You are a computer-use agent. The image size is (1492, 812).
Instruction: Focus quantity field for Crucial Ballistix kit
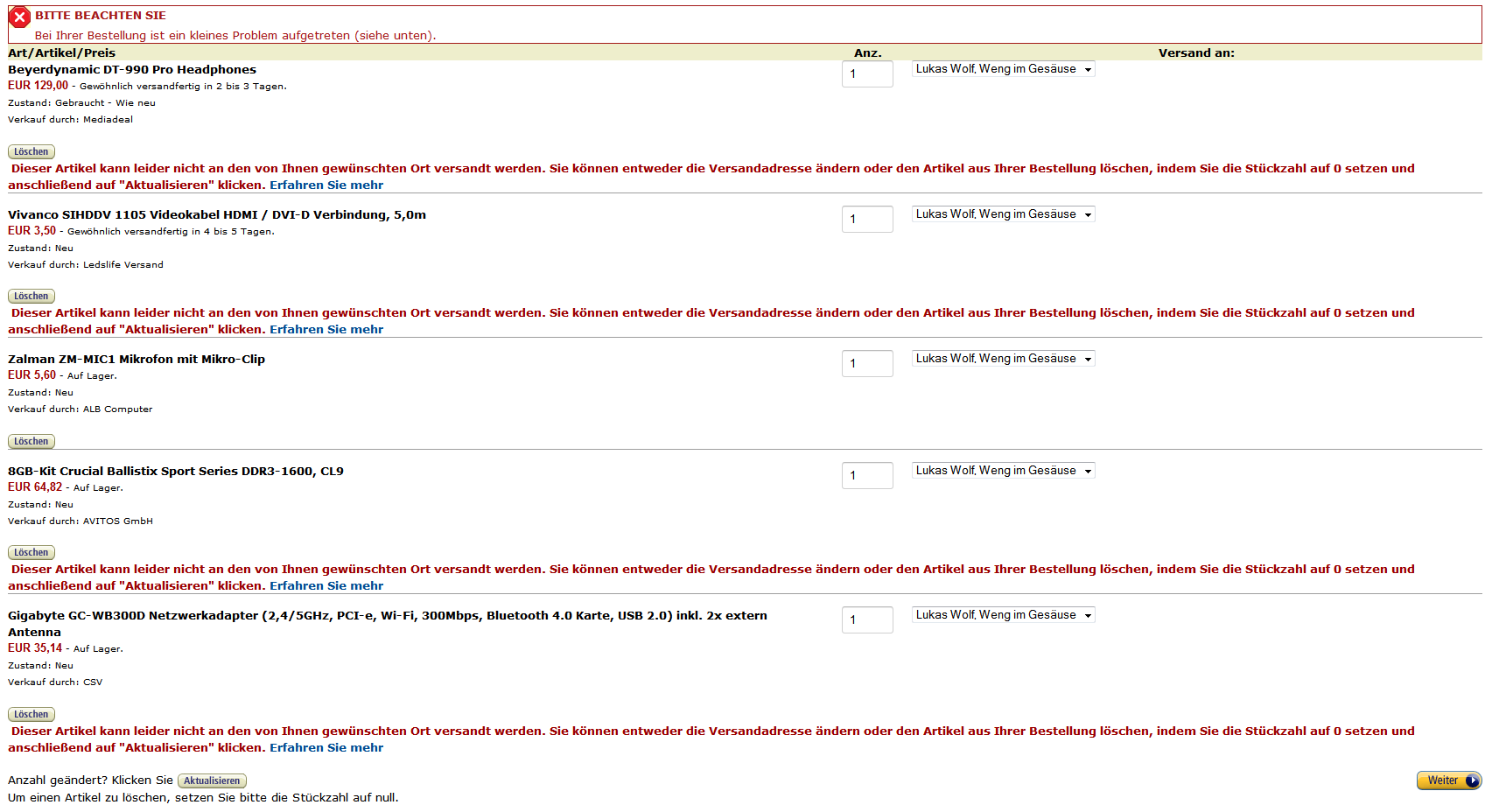pyautogui.click(x=867, y=476)
